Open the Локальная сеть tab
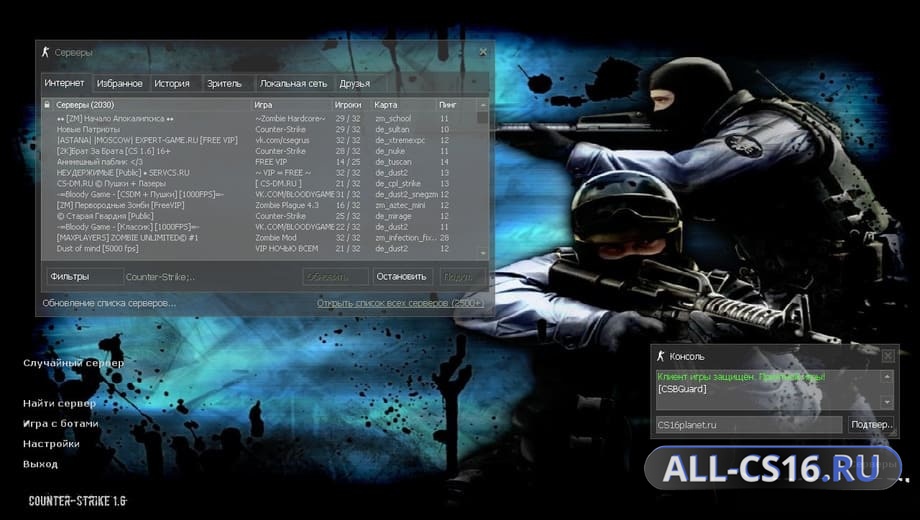Screen dimensions: 920x520 pos(293,83)
